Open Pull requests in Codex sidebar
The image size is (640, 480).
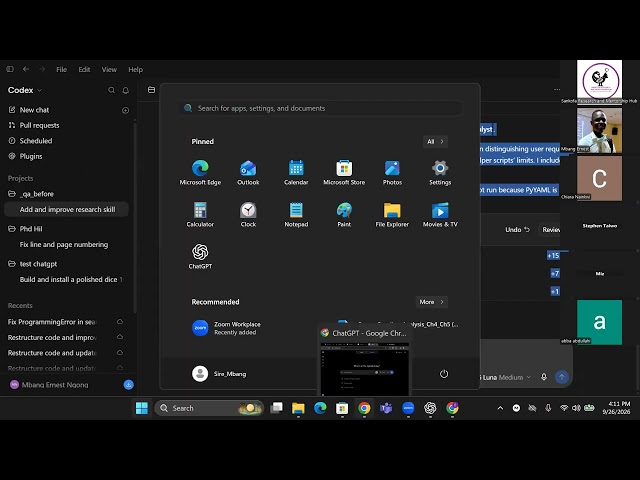(x=39, y=125)
